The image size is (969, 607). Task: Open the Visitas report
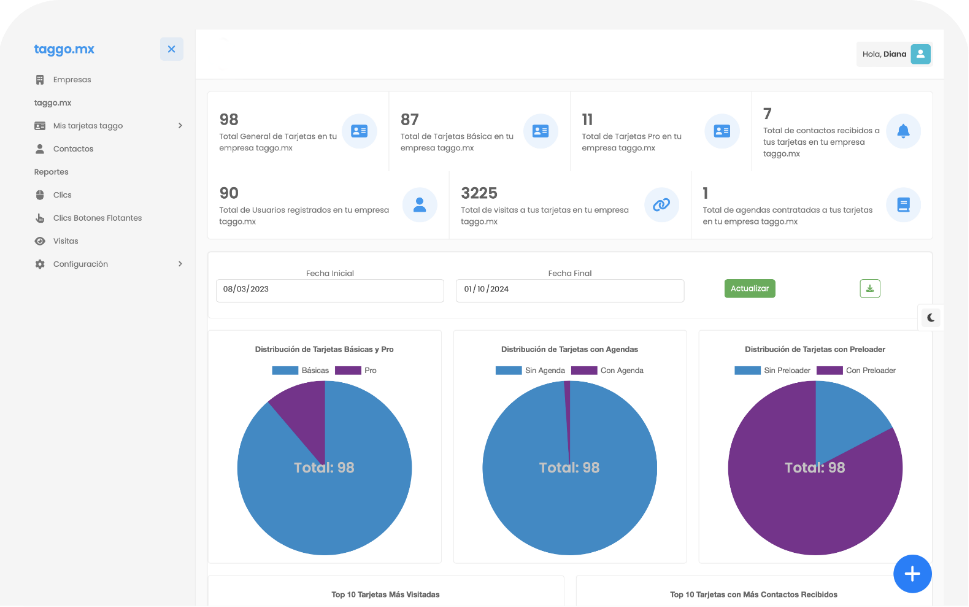coord(66,241)
